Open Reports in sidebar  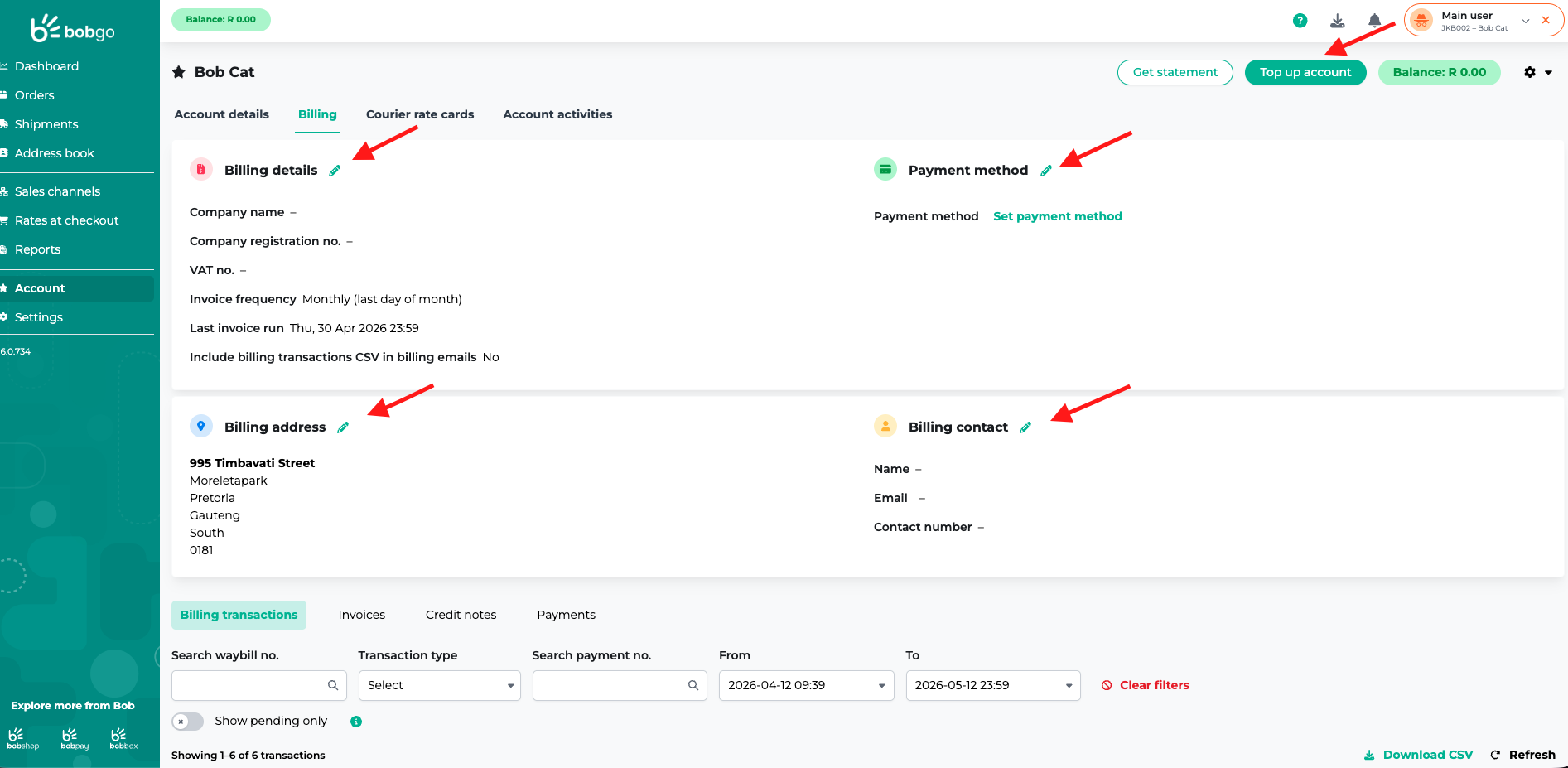click(37, 249)
